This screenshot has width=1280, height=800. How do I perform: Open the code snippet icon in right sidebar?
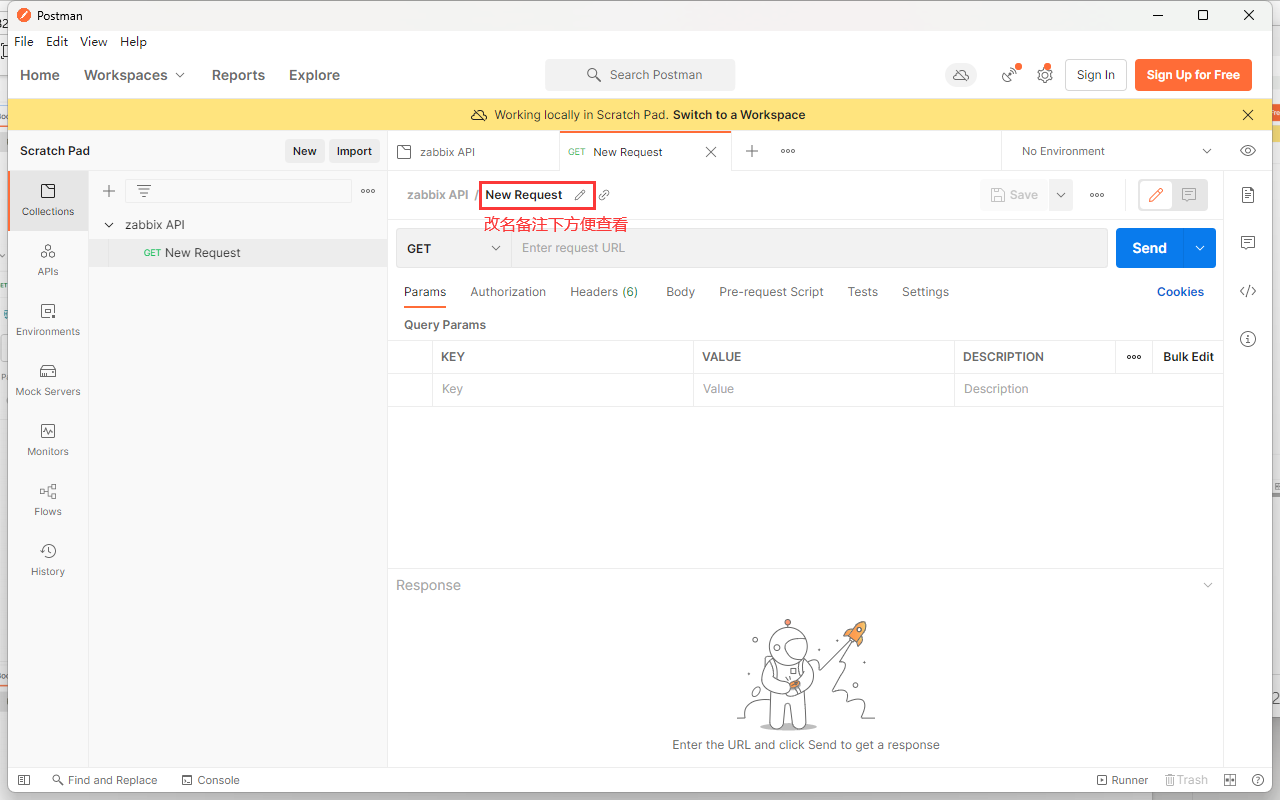[1248, 291]
